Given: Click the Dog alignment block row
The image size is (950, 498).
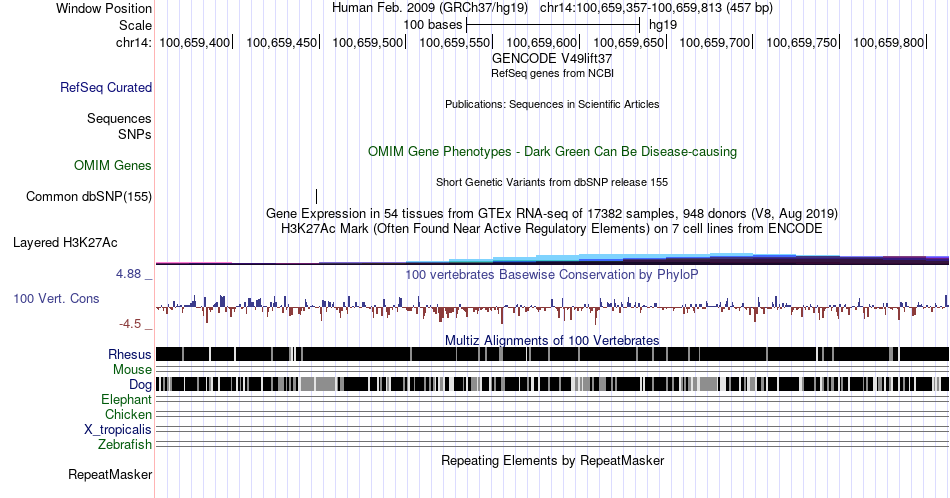Looking at the screenshot, I should tap(552, 383).
